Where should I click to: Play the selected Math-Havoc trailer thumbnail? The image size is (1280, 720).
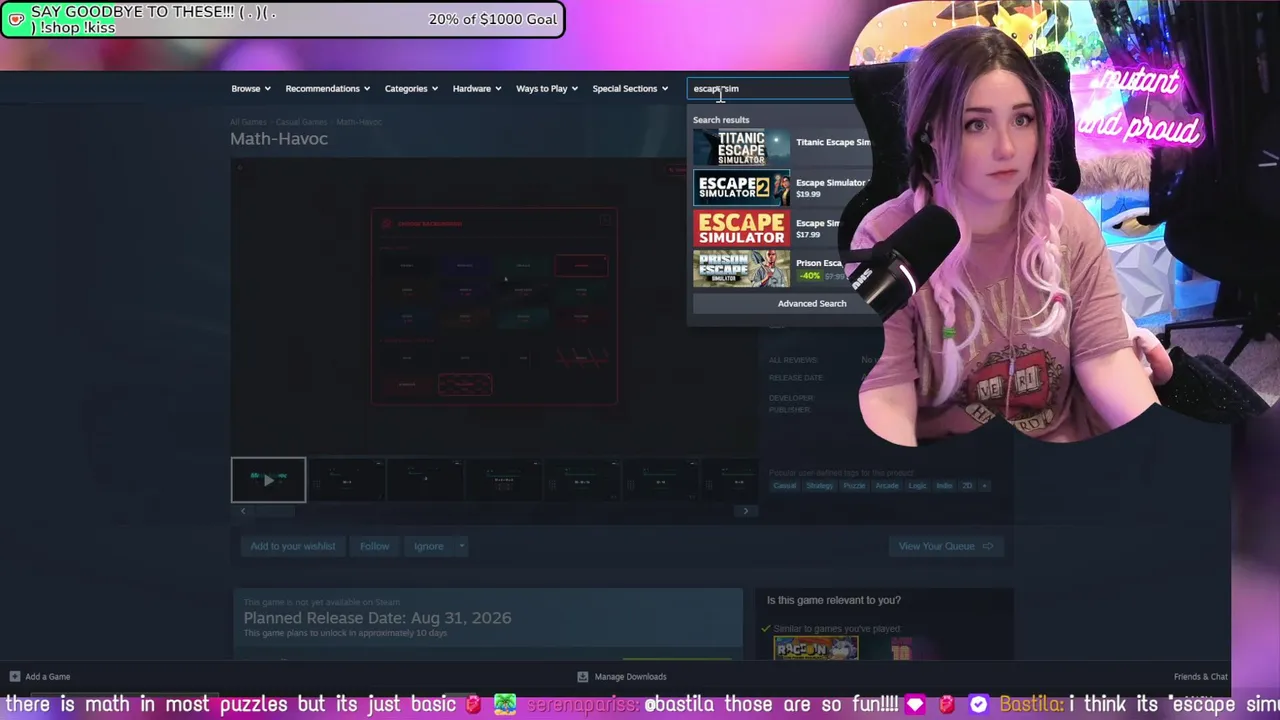click(x=268, y=479)
